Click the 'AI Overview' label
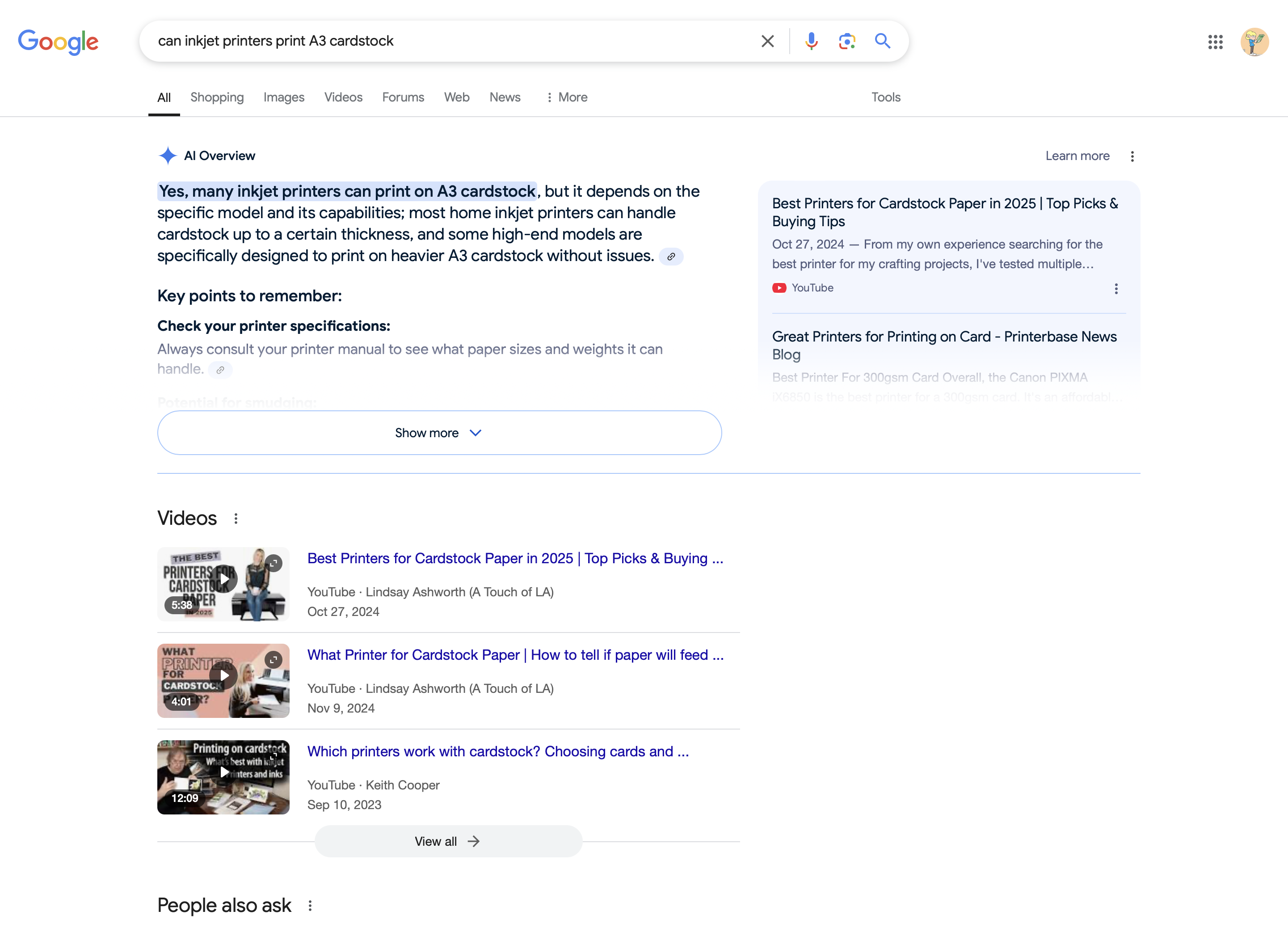This screenshot has width=1288, height=928. (x=219, y=156)
